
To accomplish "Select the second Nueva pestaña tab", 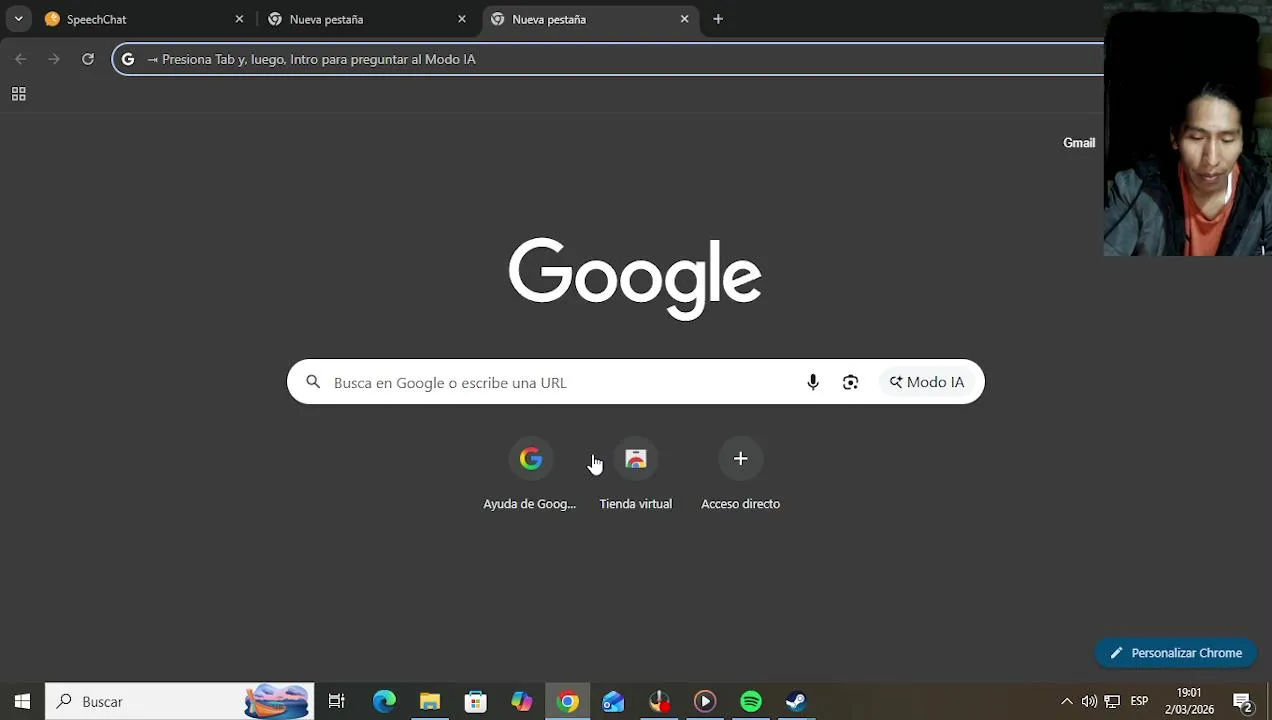I will (x=590, y=19).
